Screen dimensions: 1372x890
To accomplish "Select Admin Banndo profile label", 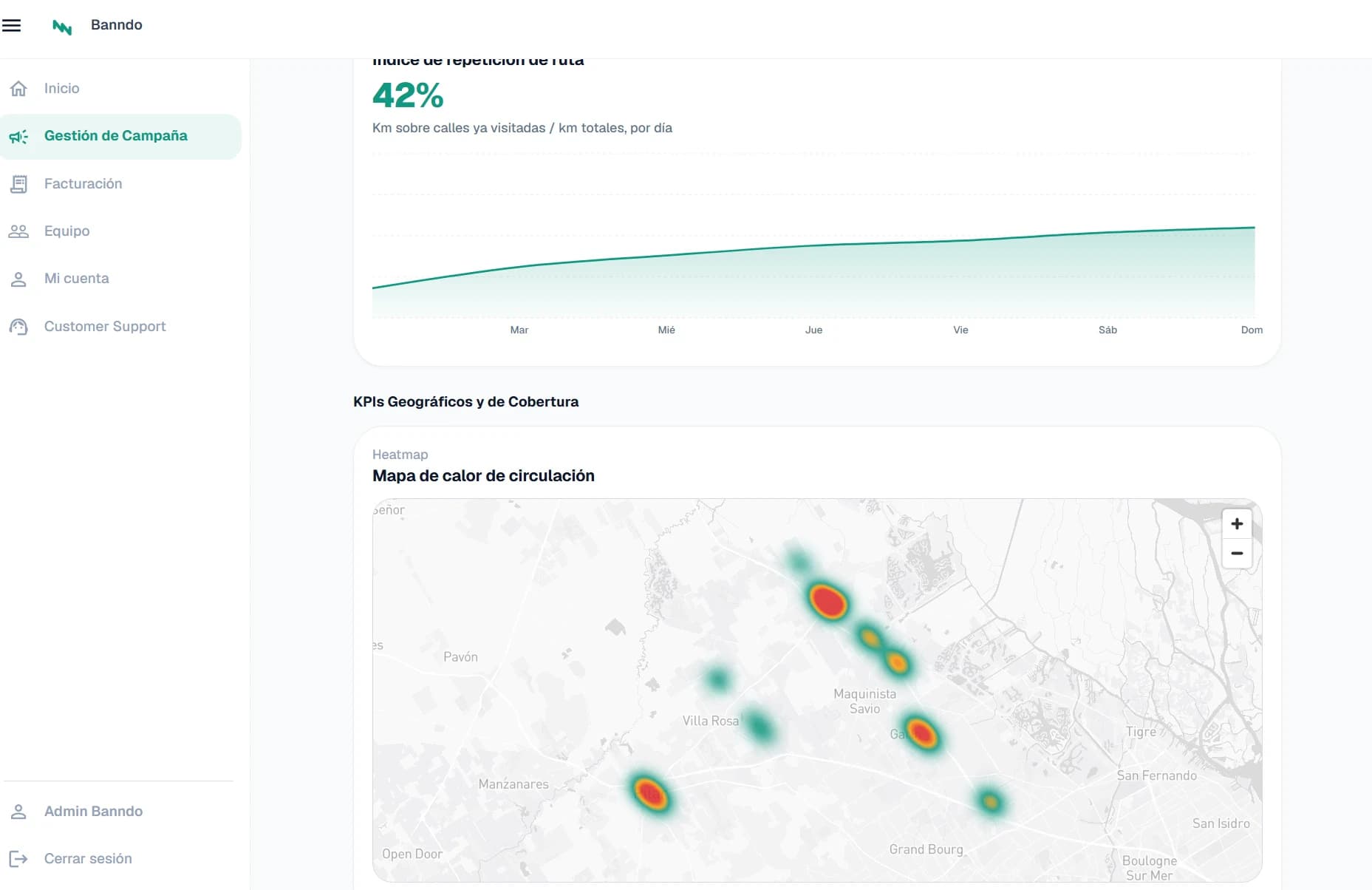I will tap(93, 812).
